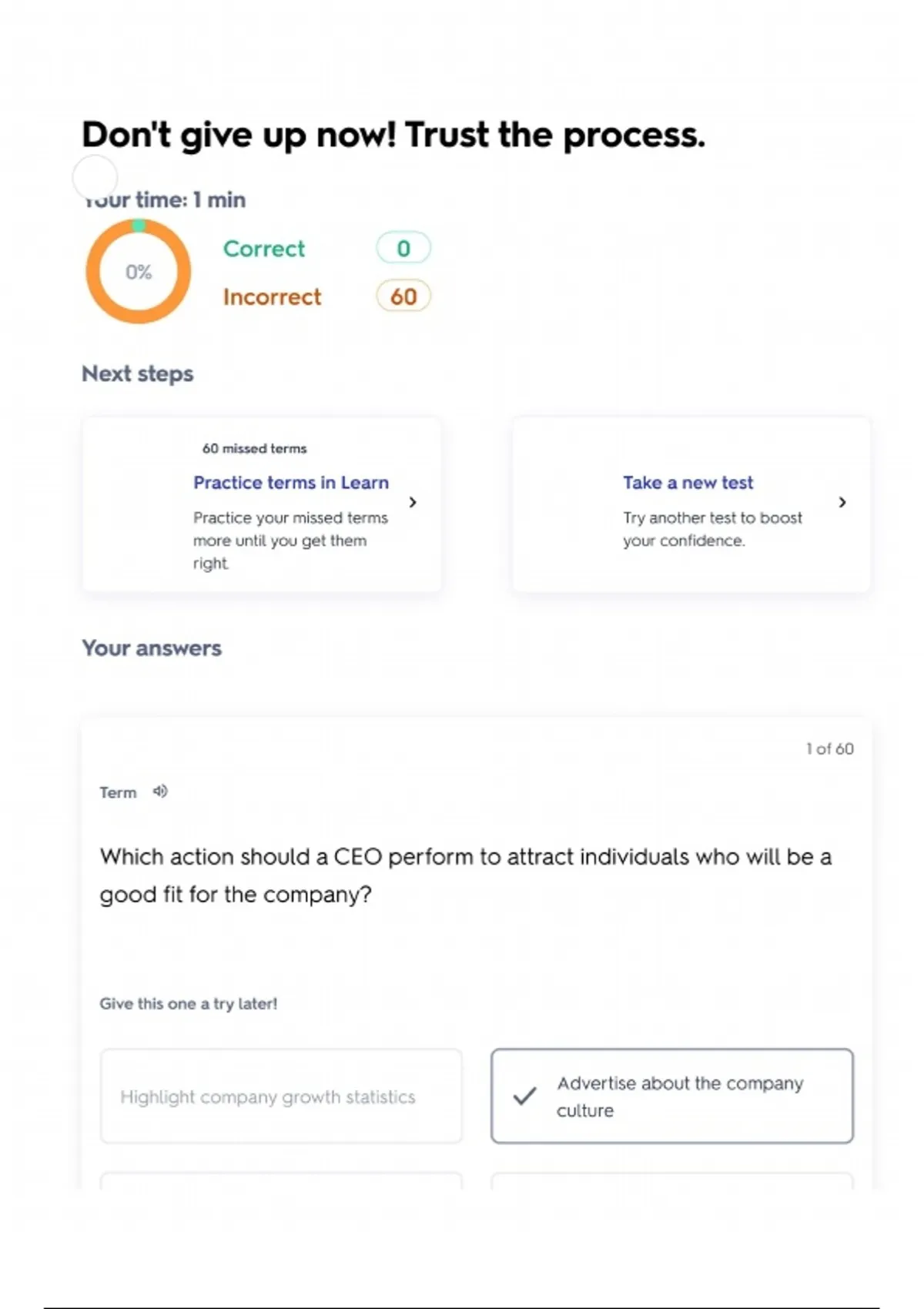Open the Practice terms in Learn link

point(291,483)
